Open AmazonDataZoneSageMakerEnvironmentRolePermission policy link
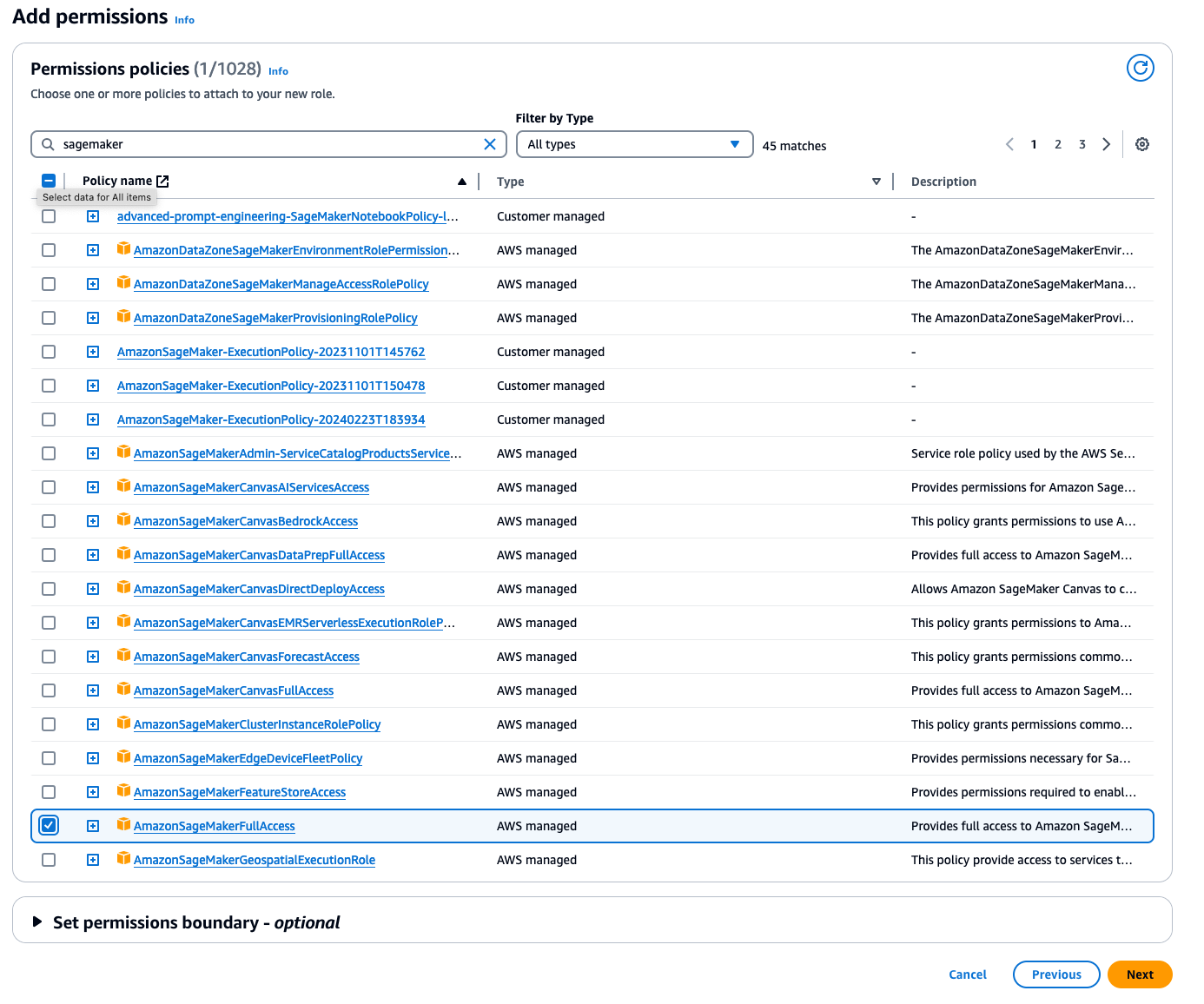 click(x=296, y=250)
